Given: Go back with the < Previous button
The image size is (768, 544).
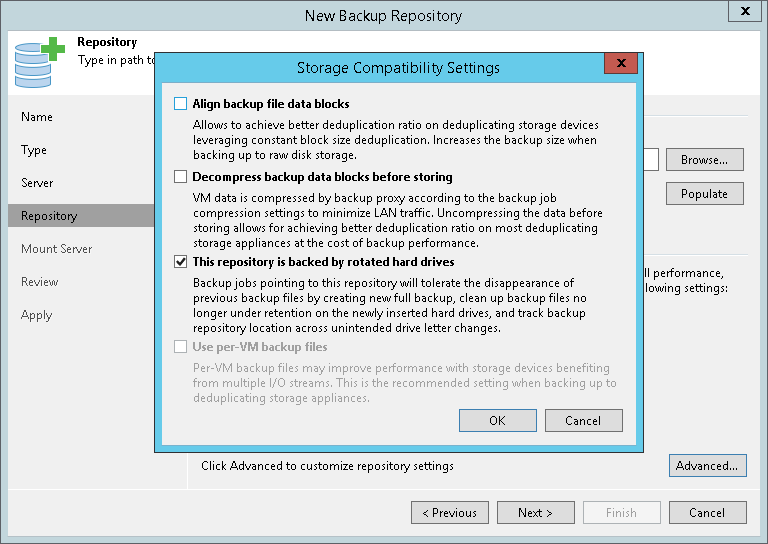Looking at the screenshot, I should pos(450,513).
